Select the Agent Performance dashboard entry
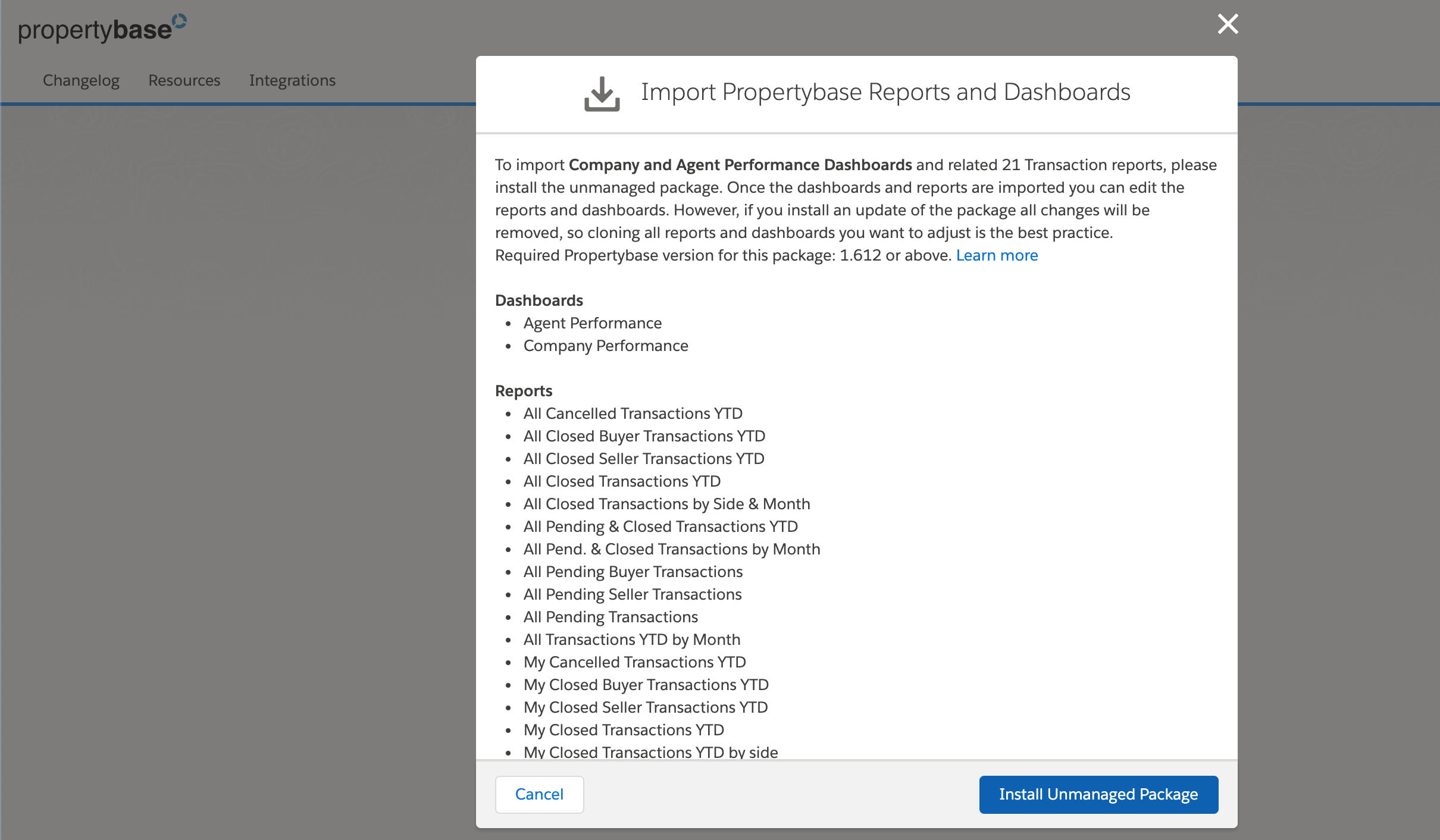This screenshot has height=840, width=1440. 591,323
